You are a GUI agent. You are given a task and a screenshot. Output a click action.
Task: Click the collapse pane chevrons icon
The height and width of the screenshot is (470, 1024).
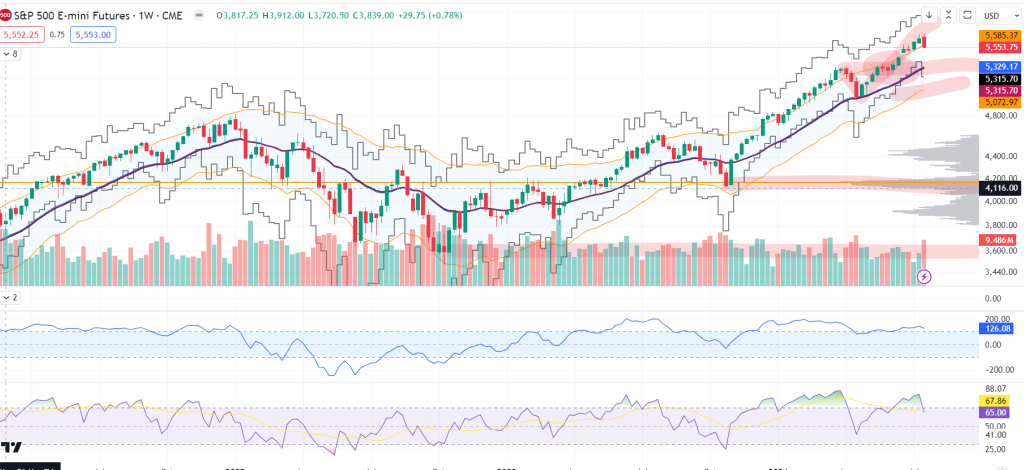click(x=948, y=15)
